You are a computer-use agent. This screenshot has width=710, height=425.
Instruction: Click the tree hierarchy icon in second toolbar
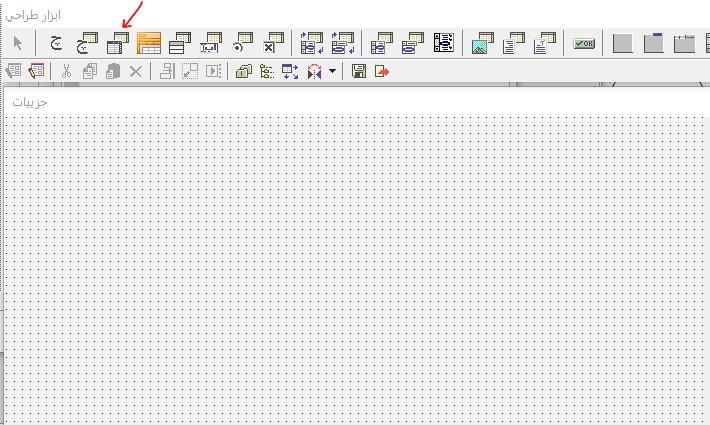point(266,71)
